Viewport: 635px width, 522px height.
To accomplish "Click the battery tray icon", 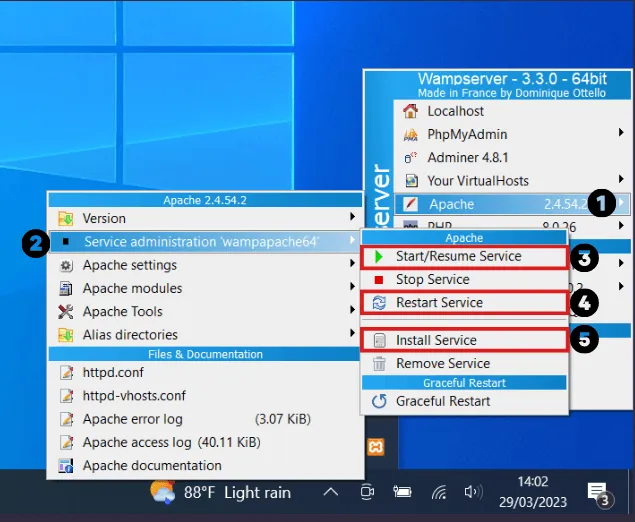I will pyautogui.click(x=403, y=492).
